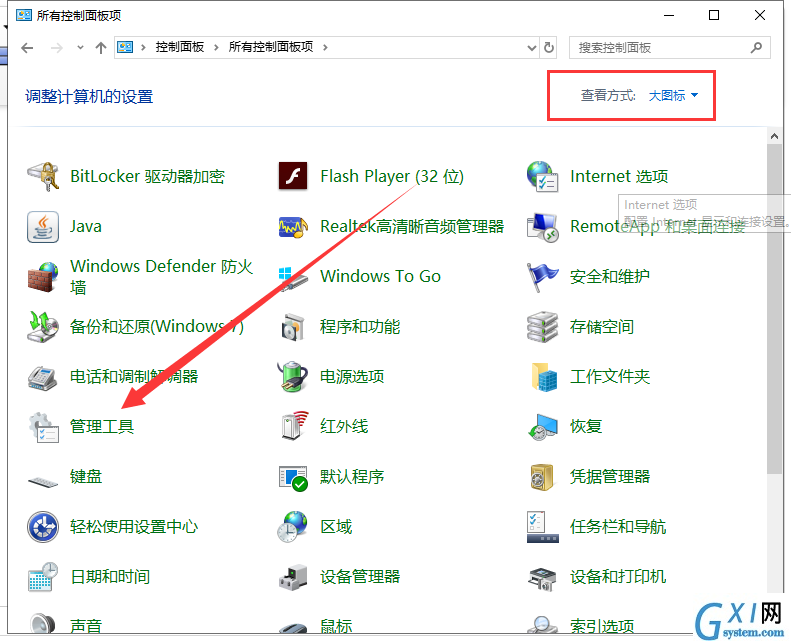Open the 默认程序 link
The height and width of the screenshot is (641, 791).
[x=352, y=477]
